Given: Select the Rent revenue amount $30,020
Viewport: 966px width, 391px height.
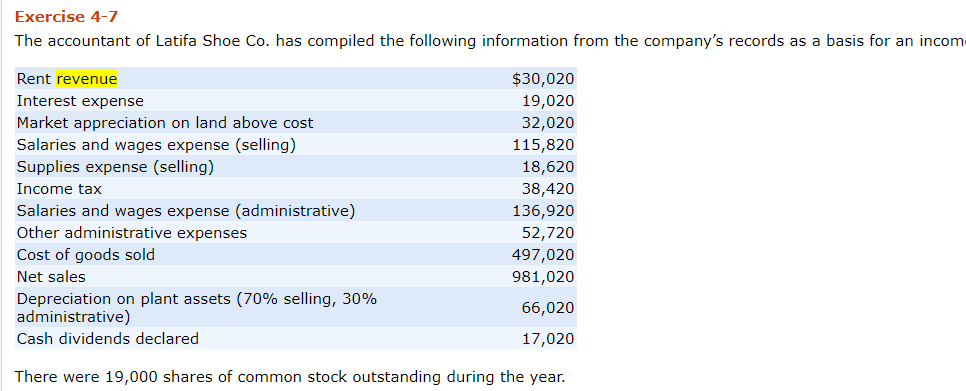Looking at the screenshot, I should click(543, 79).
